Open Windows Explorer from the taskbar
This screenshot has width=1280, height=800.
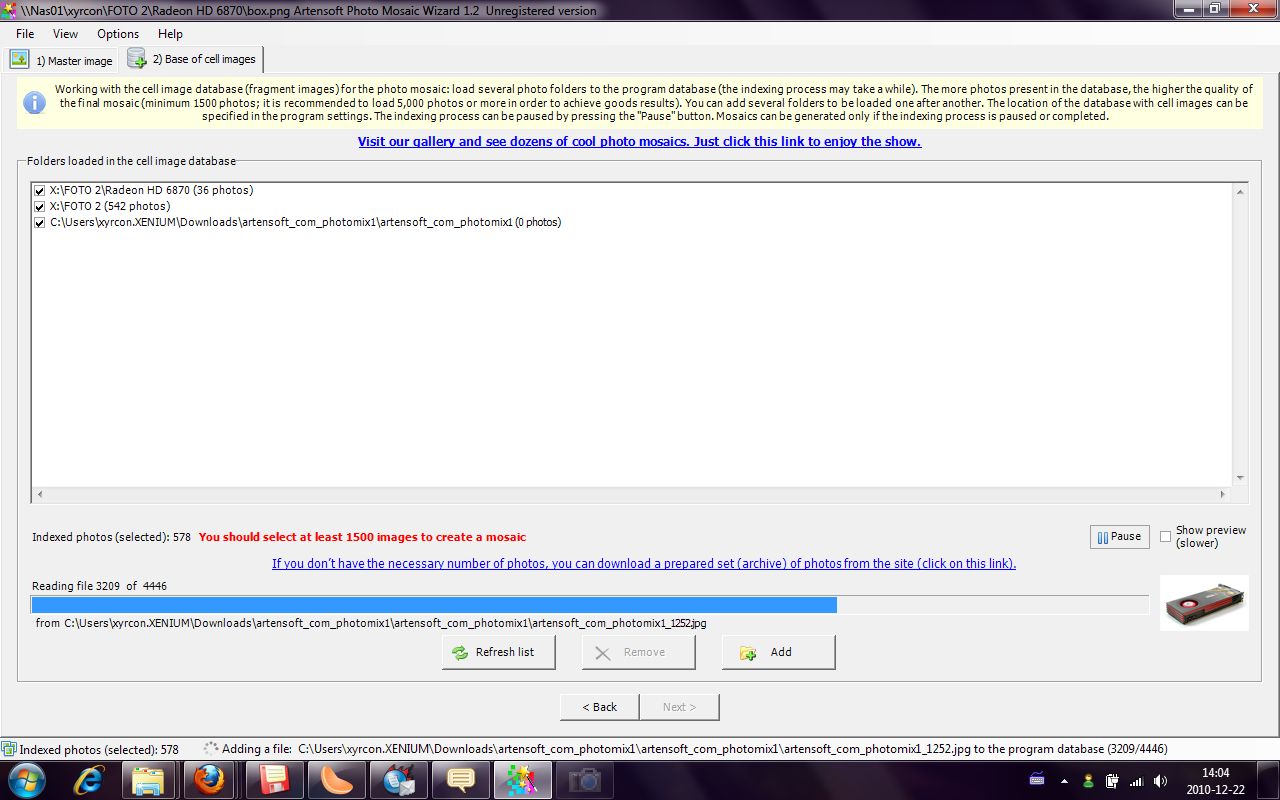click(148, 780)
